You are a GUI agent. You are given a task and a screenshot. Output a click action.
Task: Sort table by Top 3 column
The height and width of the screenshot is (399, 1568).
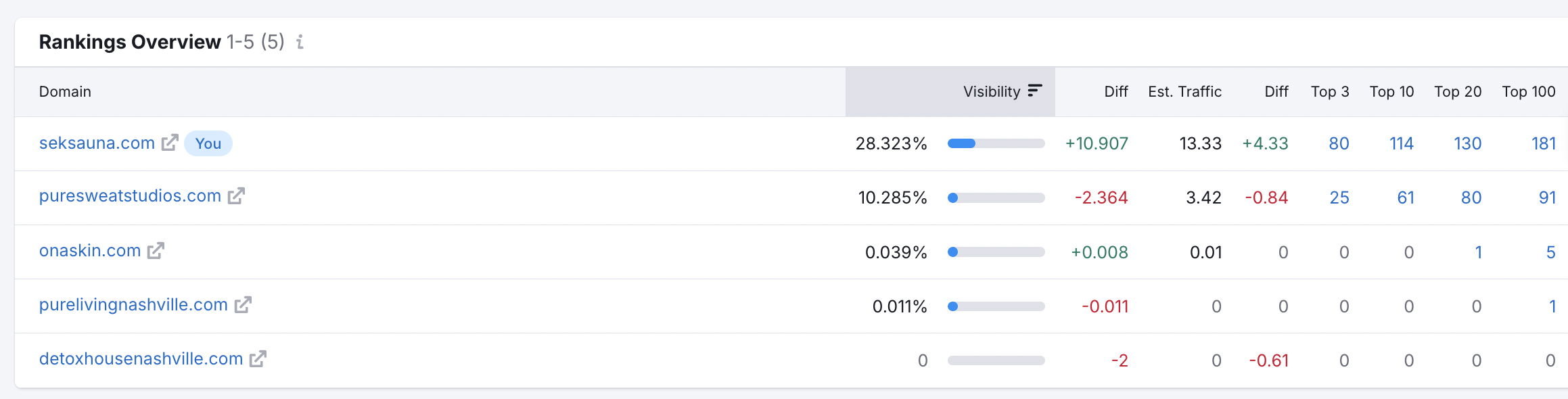pyautogui.click(x=1330, y=92)
